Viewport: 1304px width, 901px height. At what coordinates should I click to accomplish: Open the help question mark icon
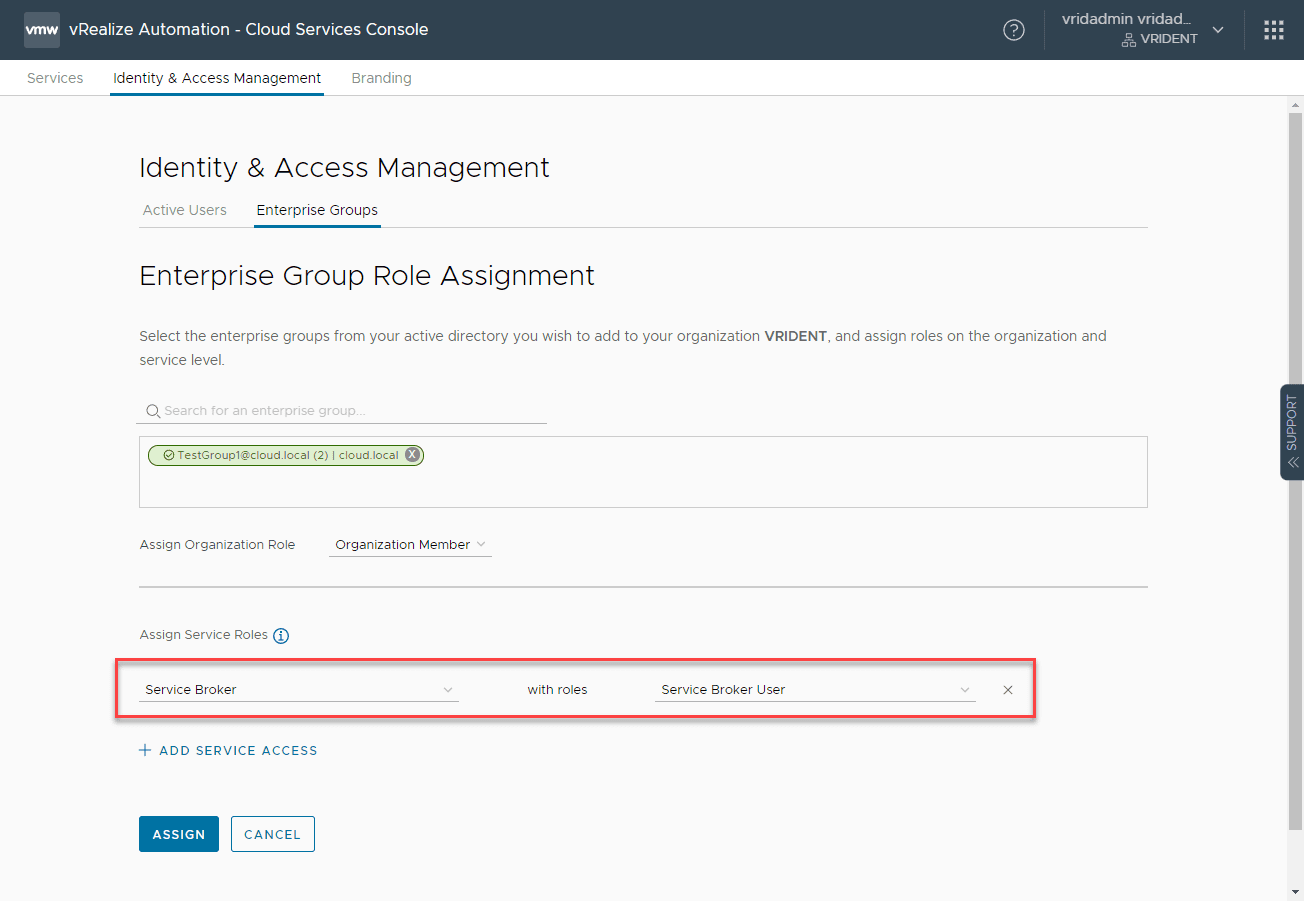(1013, 30)
